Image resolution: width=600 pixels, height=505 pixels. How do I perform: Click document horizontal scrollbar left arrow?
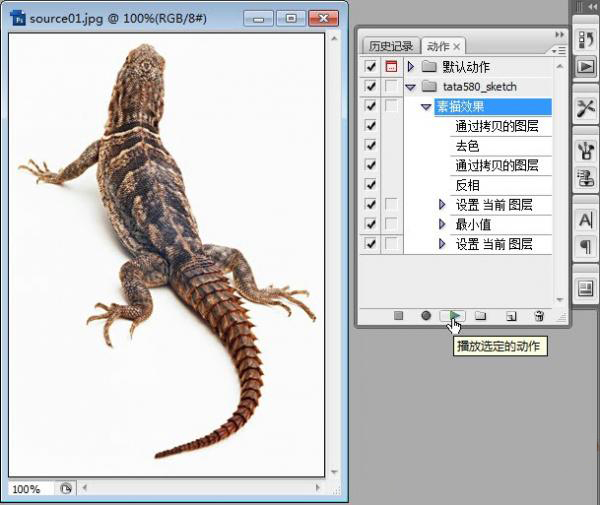click(85, 488)
